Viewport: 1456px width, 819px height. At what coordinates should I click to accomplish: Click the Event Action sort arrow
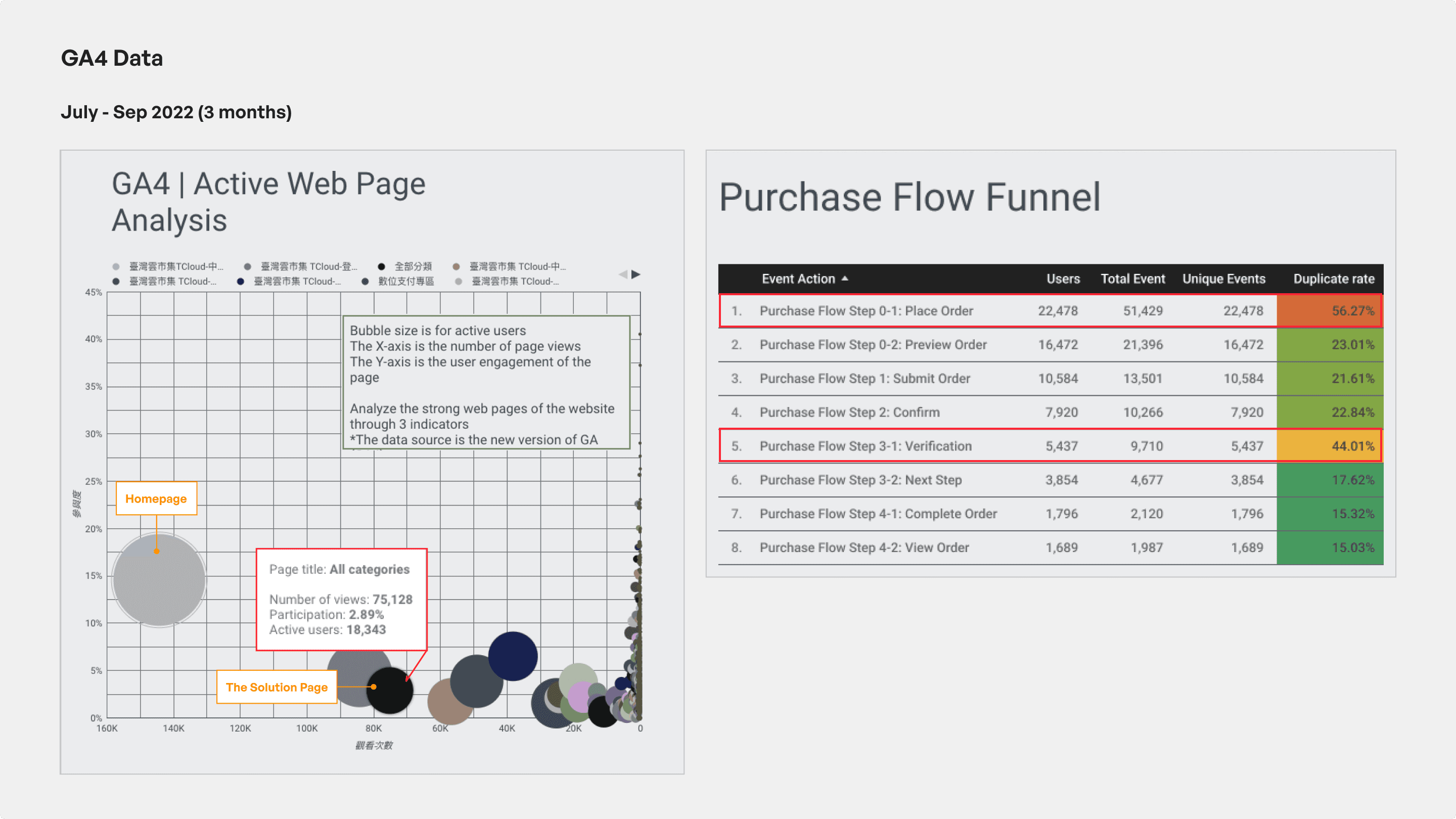(845, 279)
